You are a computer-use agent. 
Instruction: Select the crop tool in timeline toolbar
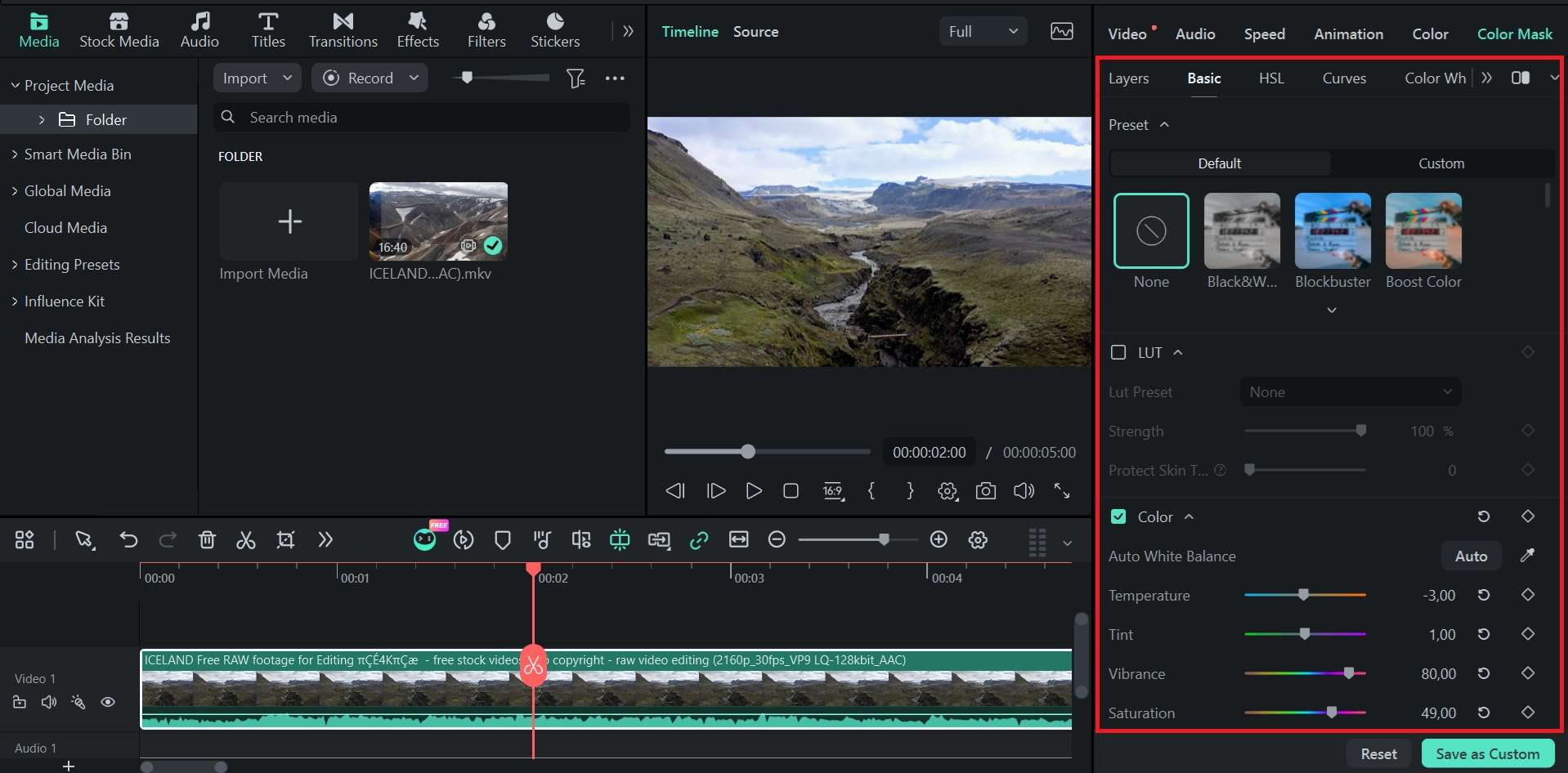pos(285,539)
